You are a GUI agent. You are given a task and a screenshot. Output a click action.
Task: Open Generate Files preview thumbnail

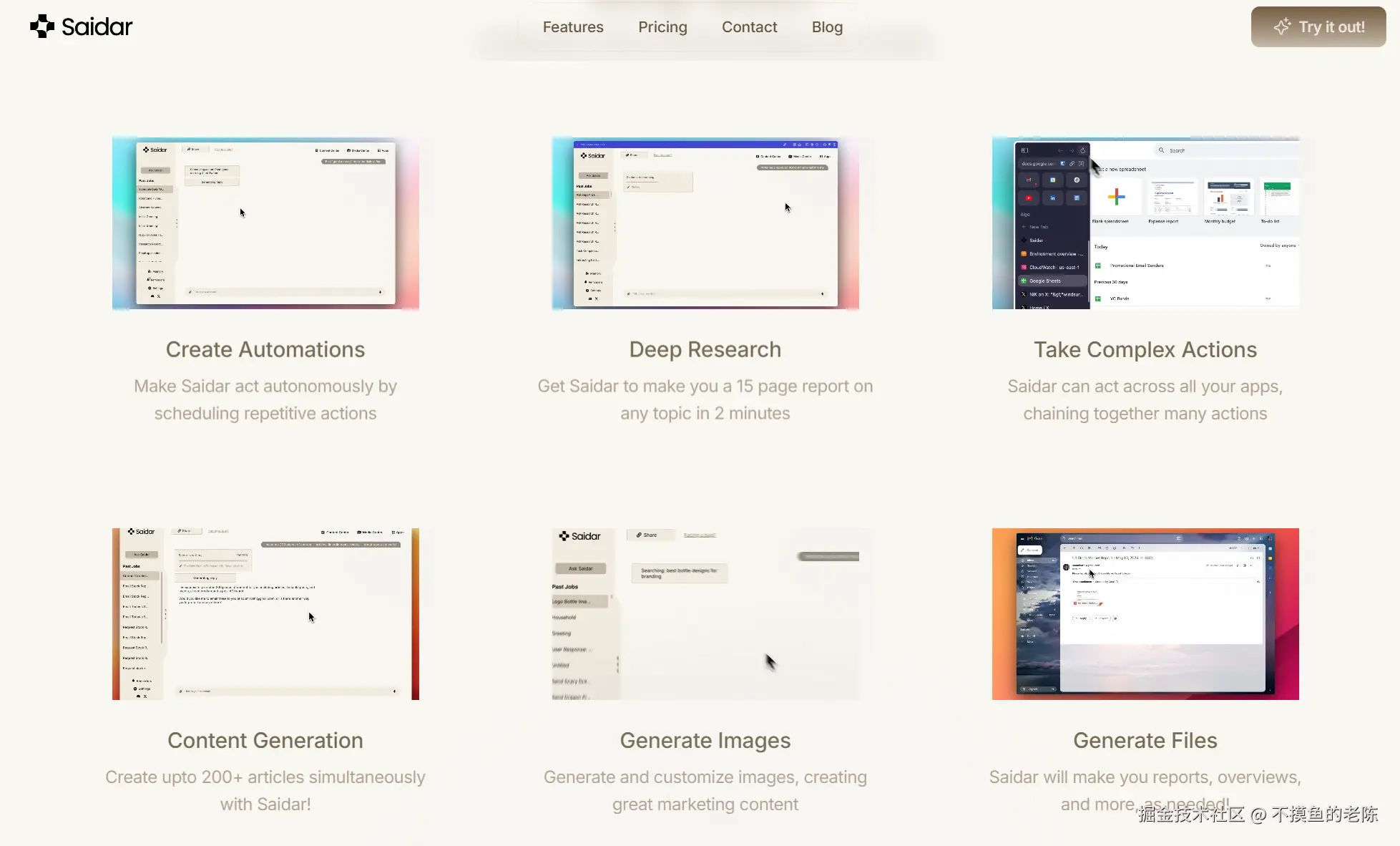click(1145, 613)
